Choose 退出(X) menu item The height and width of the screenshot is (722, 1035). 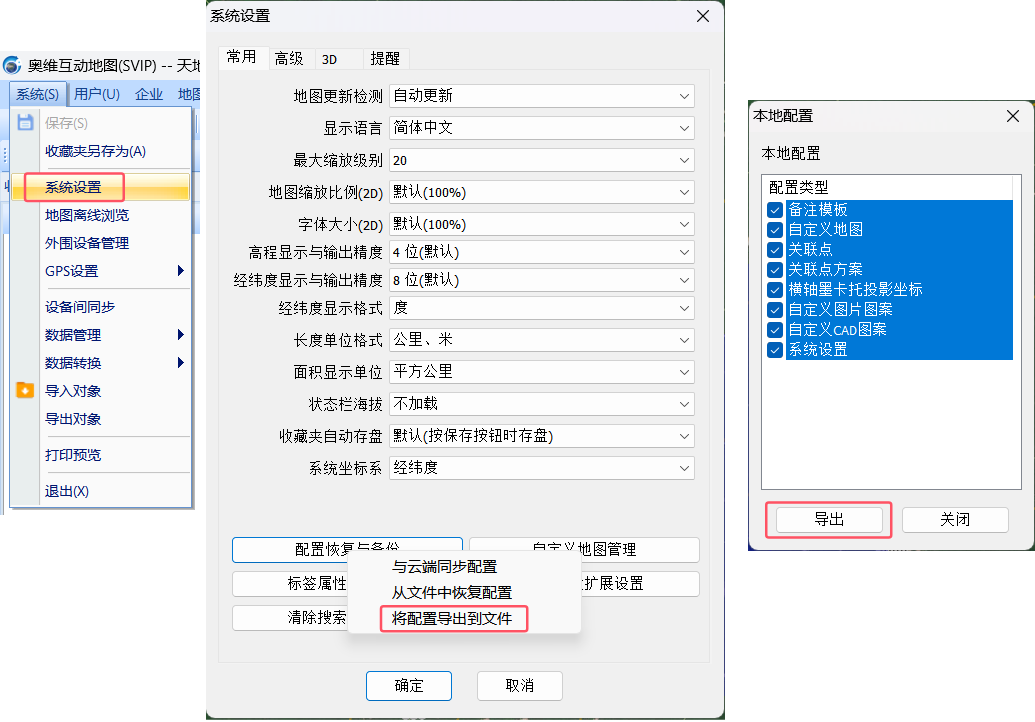100,491
